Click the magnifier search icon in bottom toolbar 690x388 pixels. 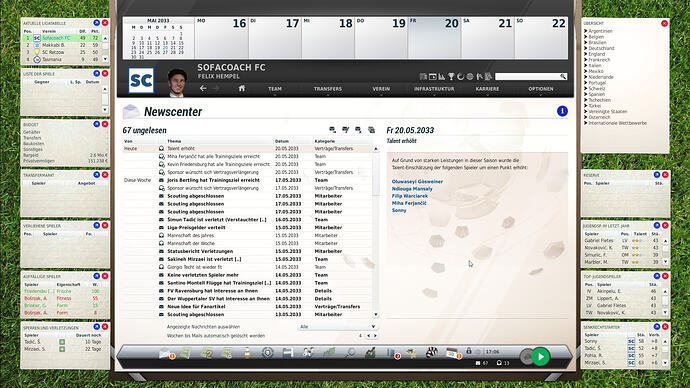point(351,352)
